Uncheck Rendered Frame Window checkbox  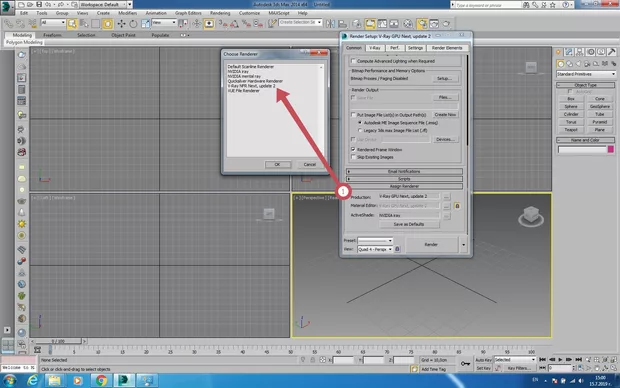(x=353, y=150)
